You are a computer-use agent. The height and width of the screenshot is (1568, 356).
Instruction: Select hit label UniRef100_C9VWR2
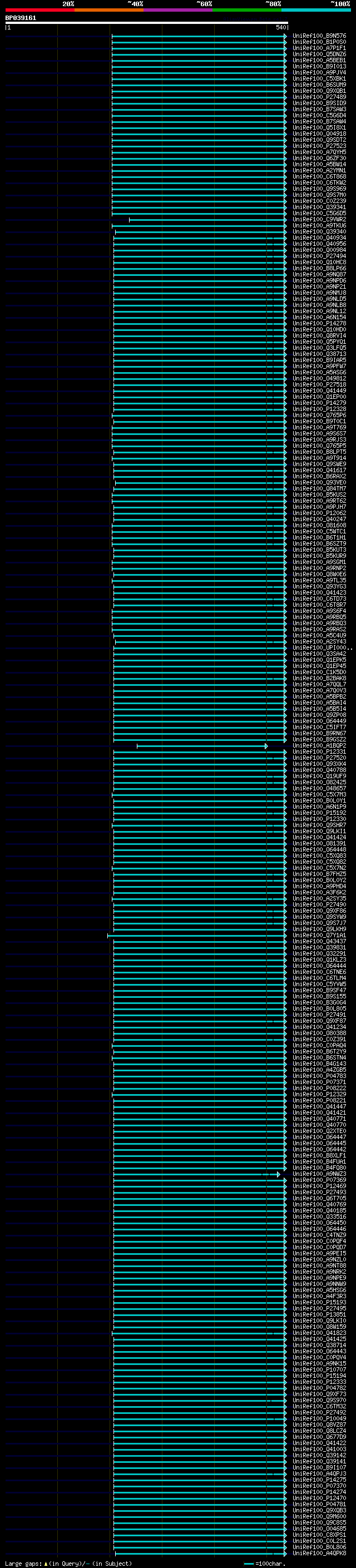pyautogui.click(x=319, y=219)
